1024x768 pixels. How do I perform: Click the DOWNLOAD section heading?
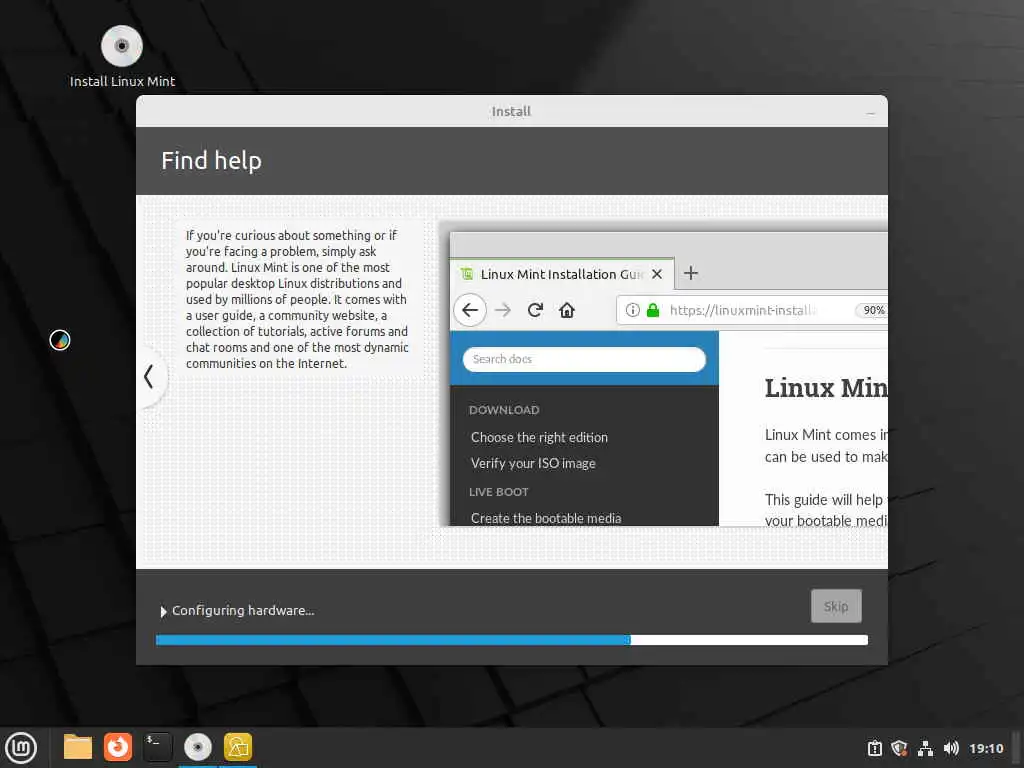coord(504,410)
